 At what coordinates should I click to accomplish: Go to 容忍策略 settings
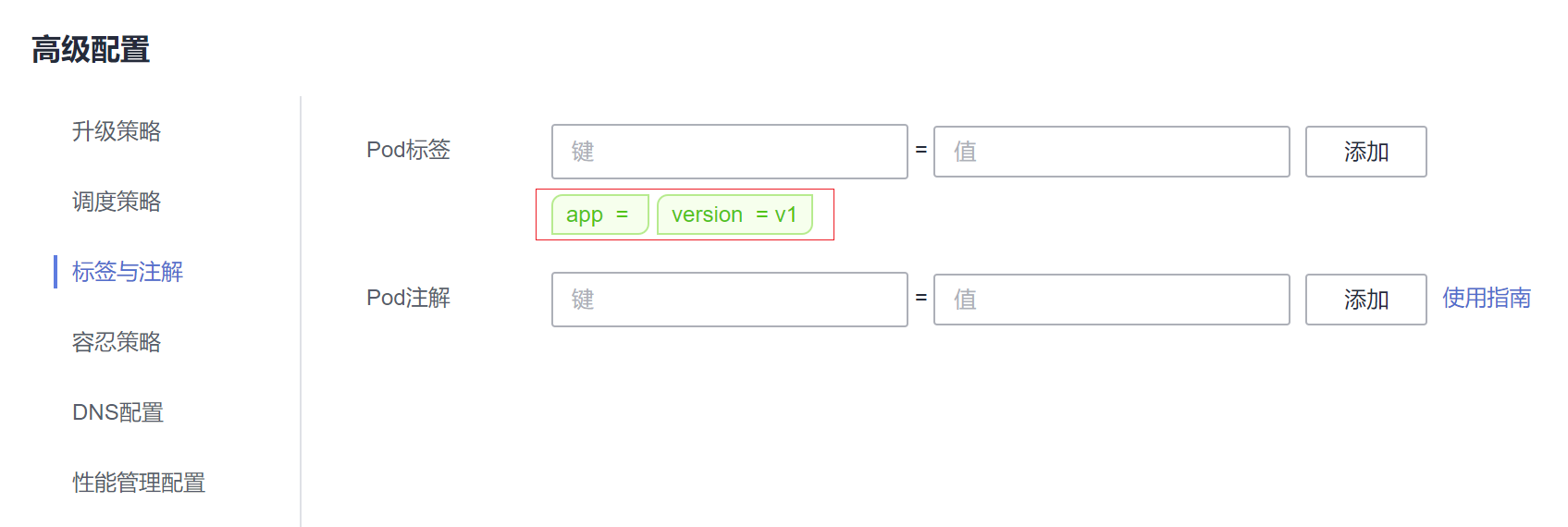pos(117,342)
